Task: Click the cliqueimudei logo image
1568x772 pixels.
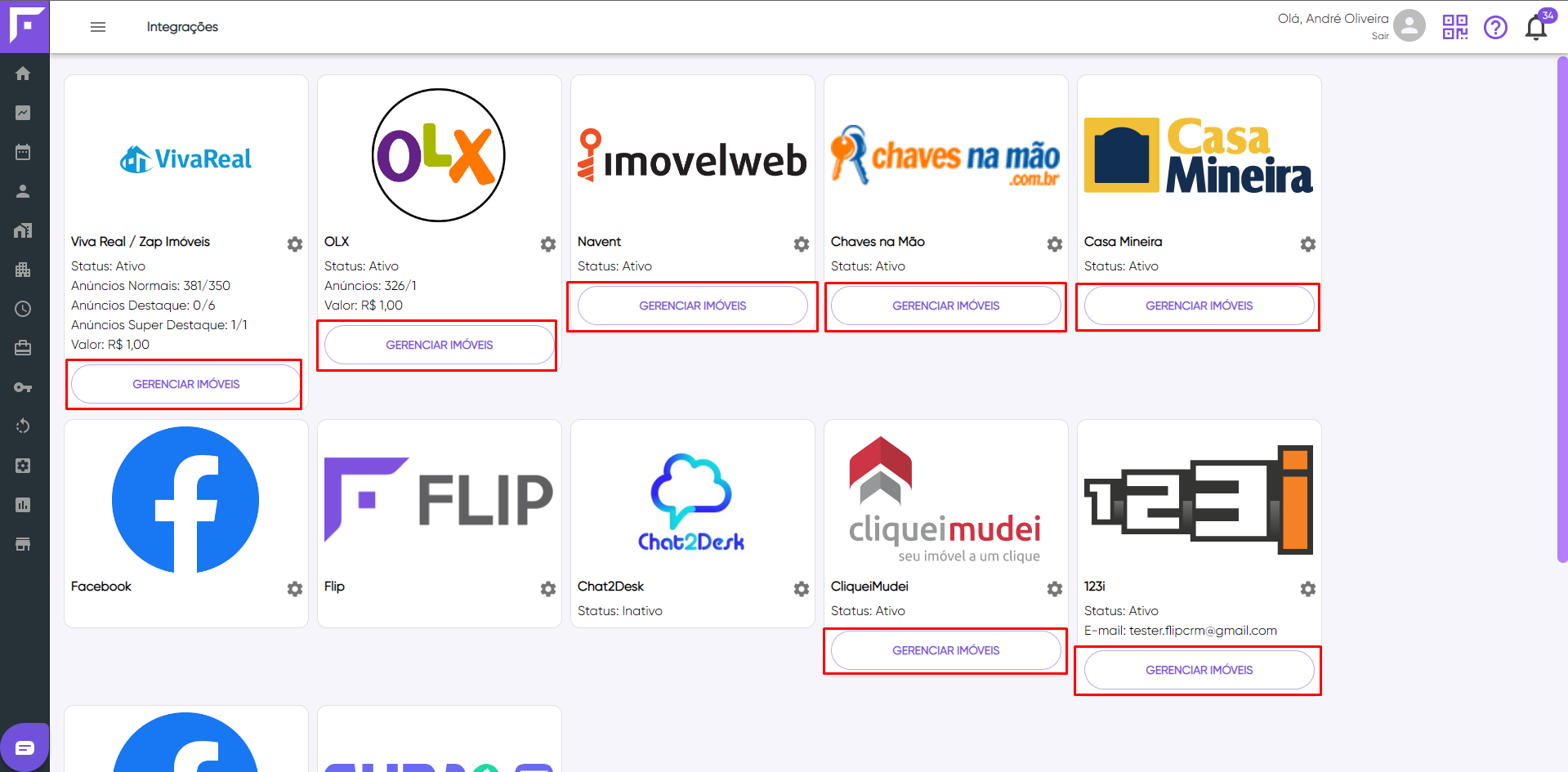Action: (945, 500)
